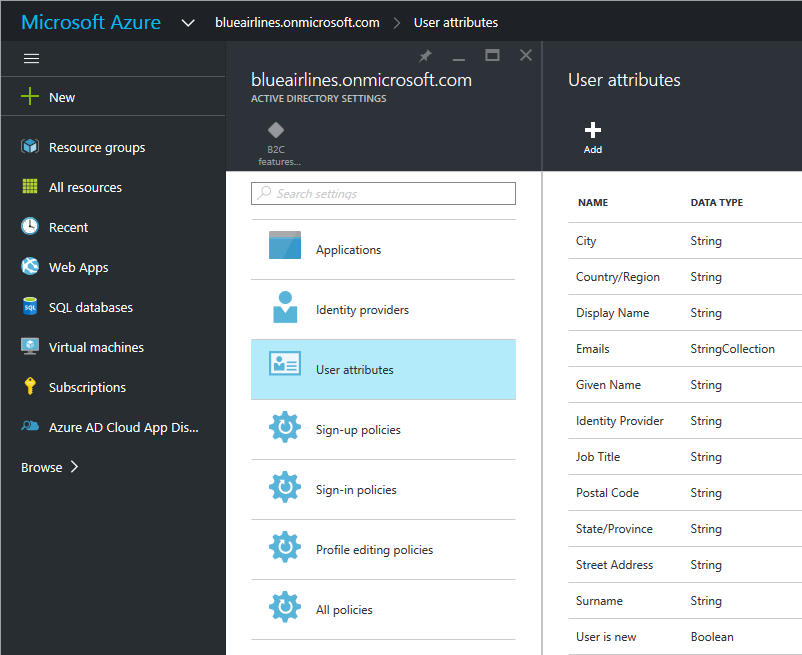The width and height of the screenshot is (802, 655).
Task: Sort by the NAME column header
Action: tap(593, 202)
